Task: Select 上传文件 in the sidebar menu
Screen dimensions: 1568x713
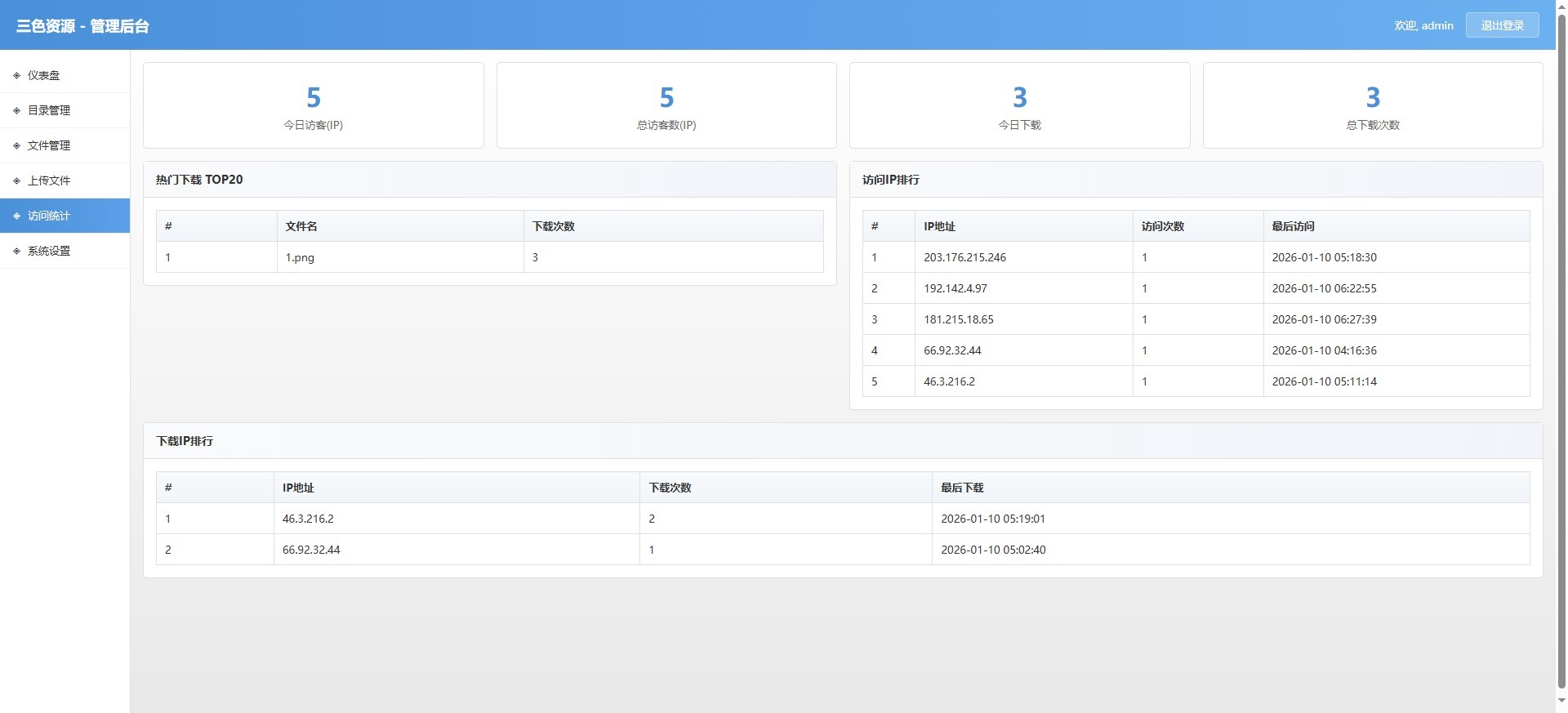Action: 49,180
